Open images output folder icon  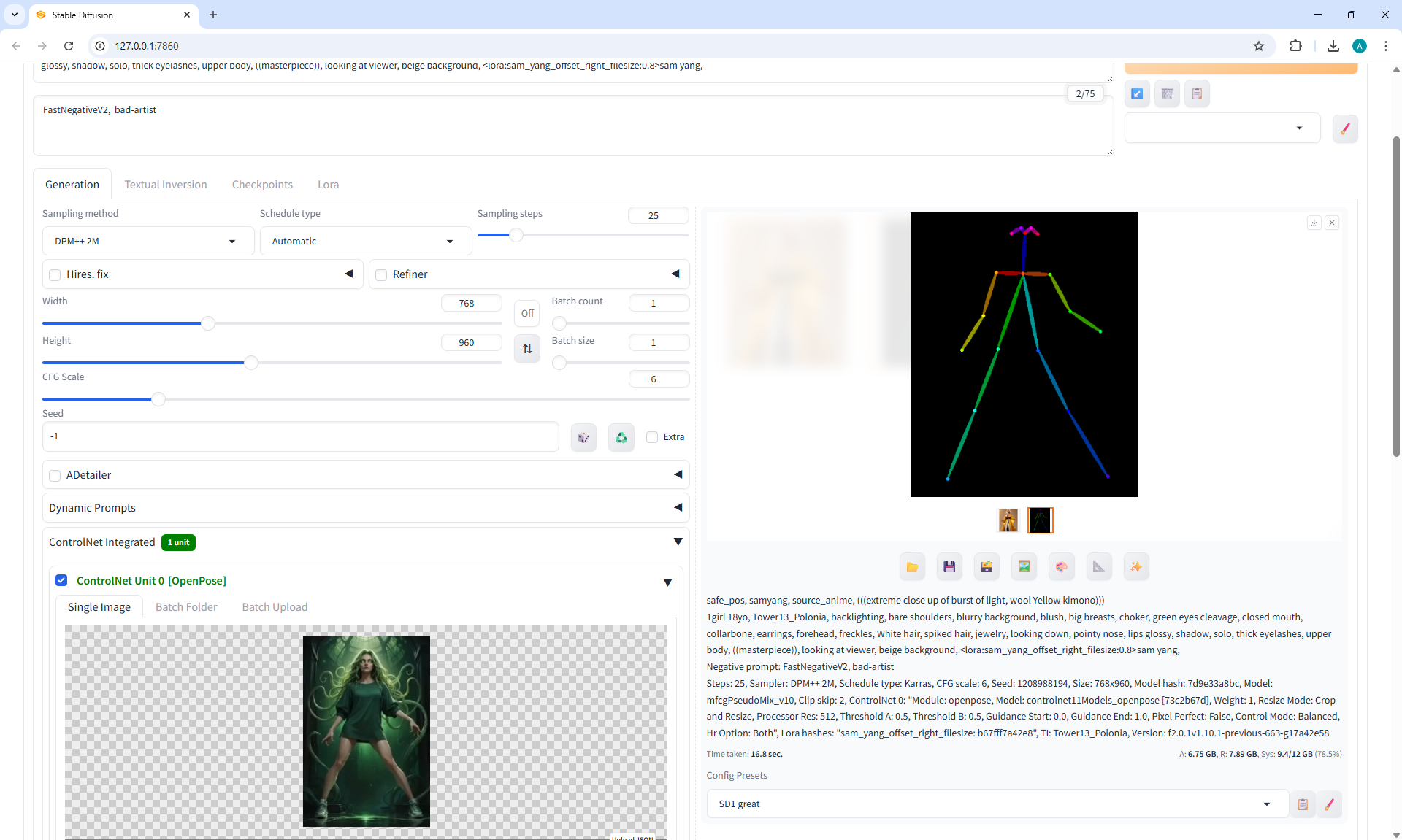point(912,567)
